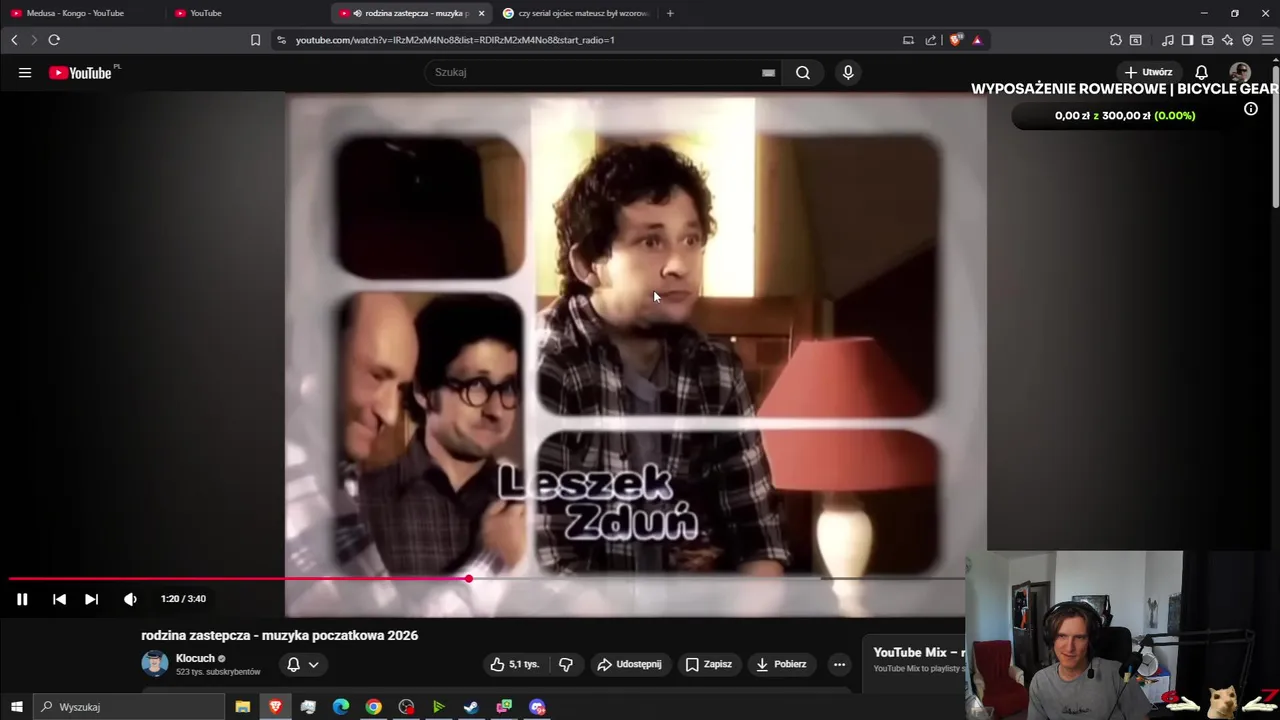The width and height of the screenshot is (1280, 720).
Task: Click the video title rodzina zastepcza
Action: (279, 635)
